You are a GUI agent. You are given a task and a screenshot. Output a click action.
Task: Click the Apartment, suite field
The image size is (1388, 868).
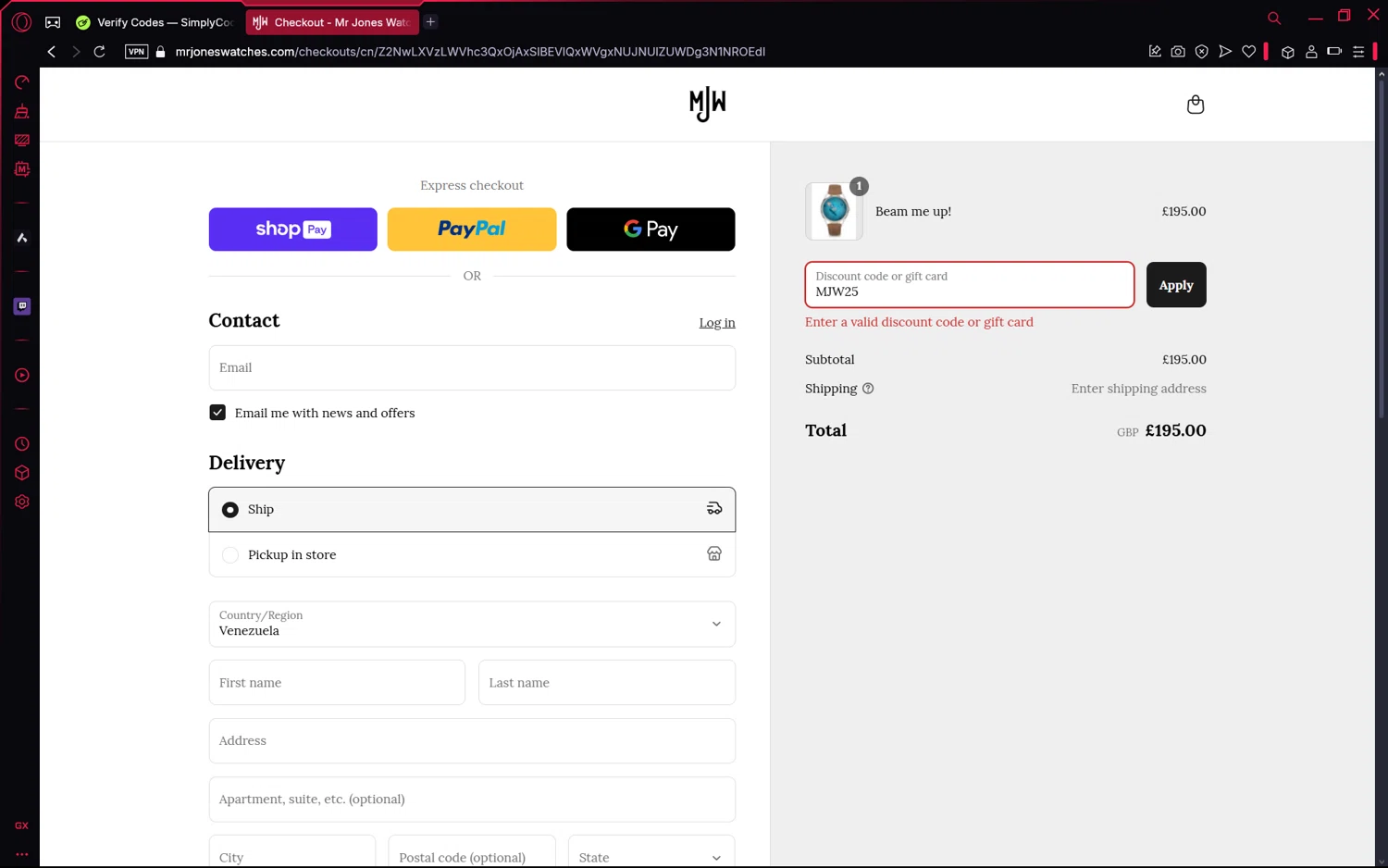(472, 800)
